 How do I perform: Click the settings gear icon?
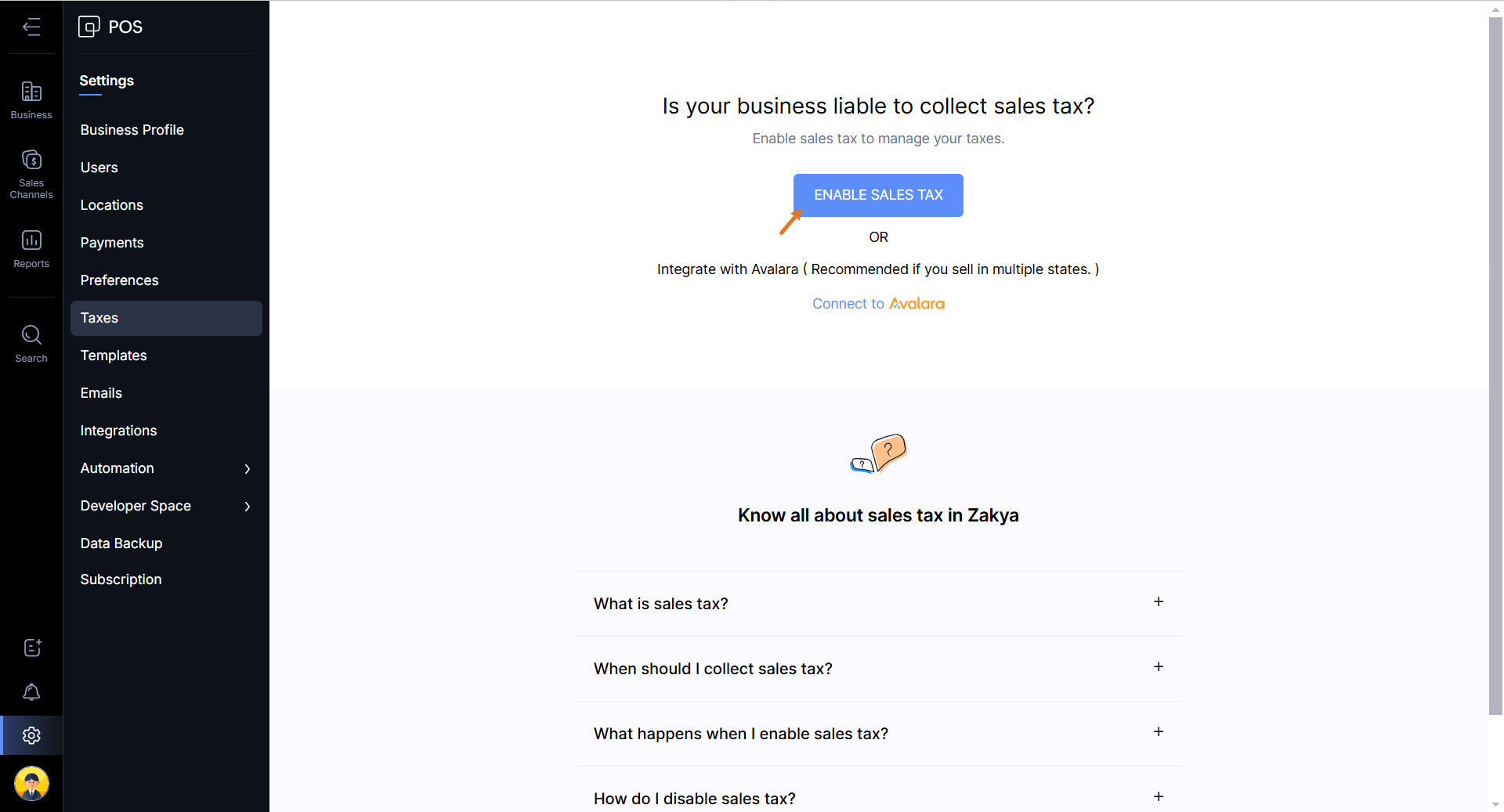31,735
